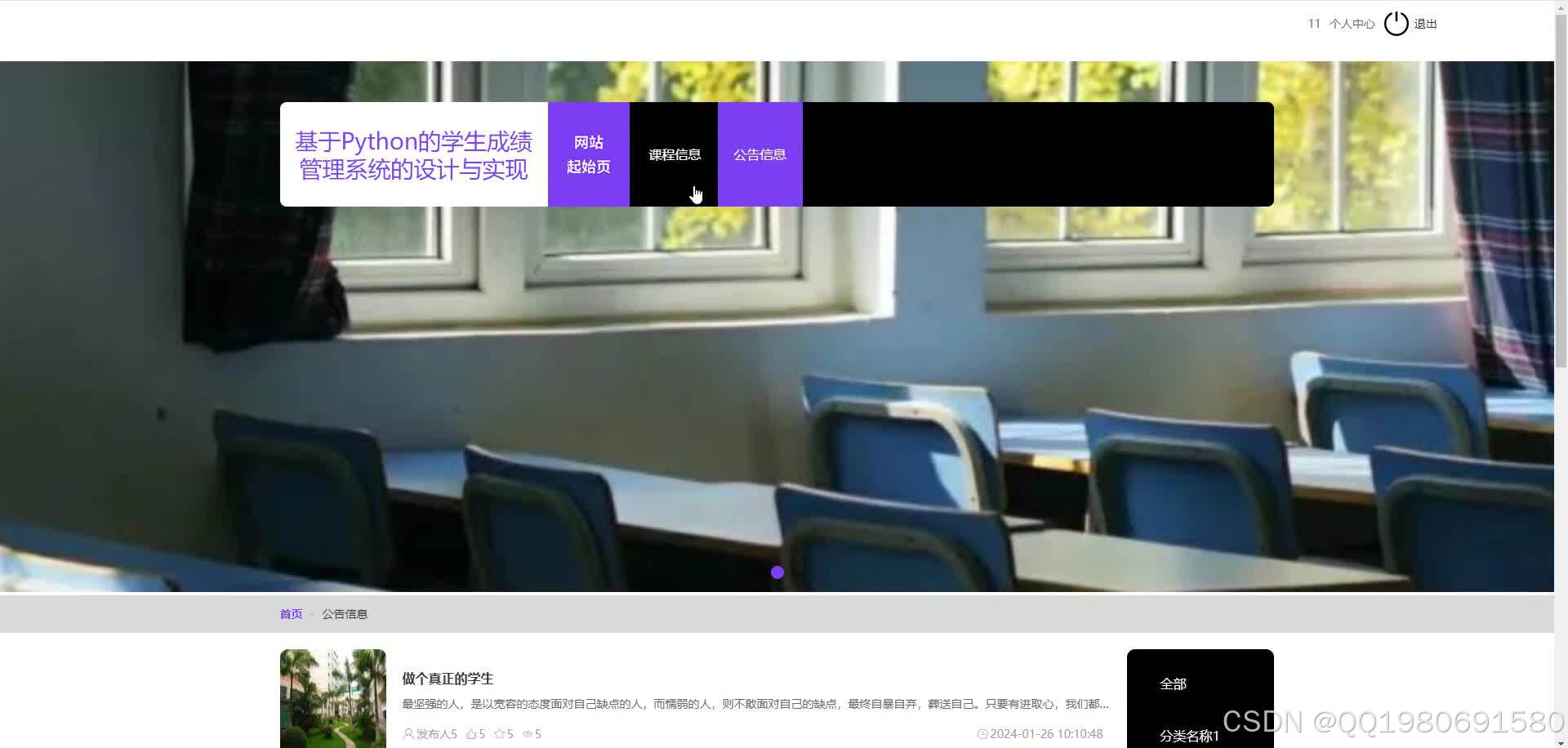Image resolution: width=1568 pixels, height=748 pixels.
Task: Click the eye icon showing 5 views
Action: click(x=528, y=733)
